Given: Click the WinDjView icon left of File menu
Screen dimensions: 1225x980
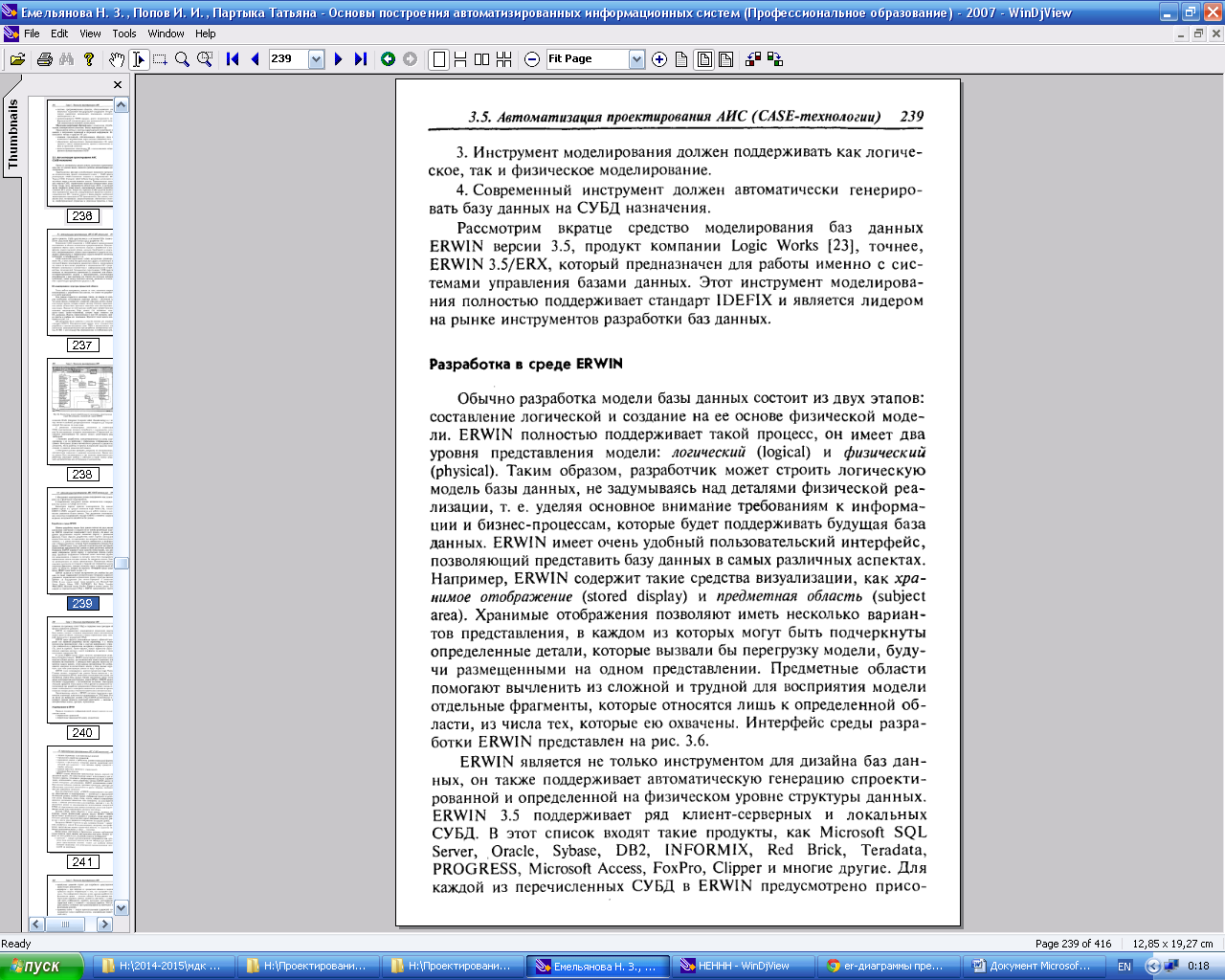Looking at the screenshot, I should pyautogui.click(x=11, y=33).
